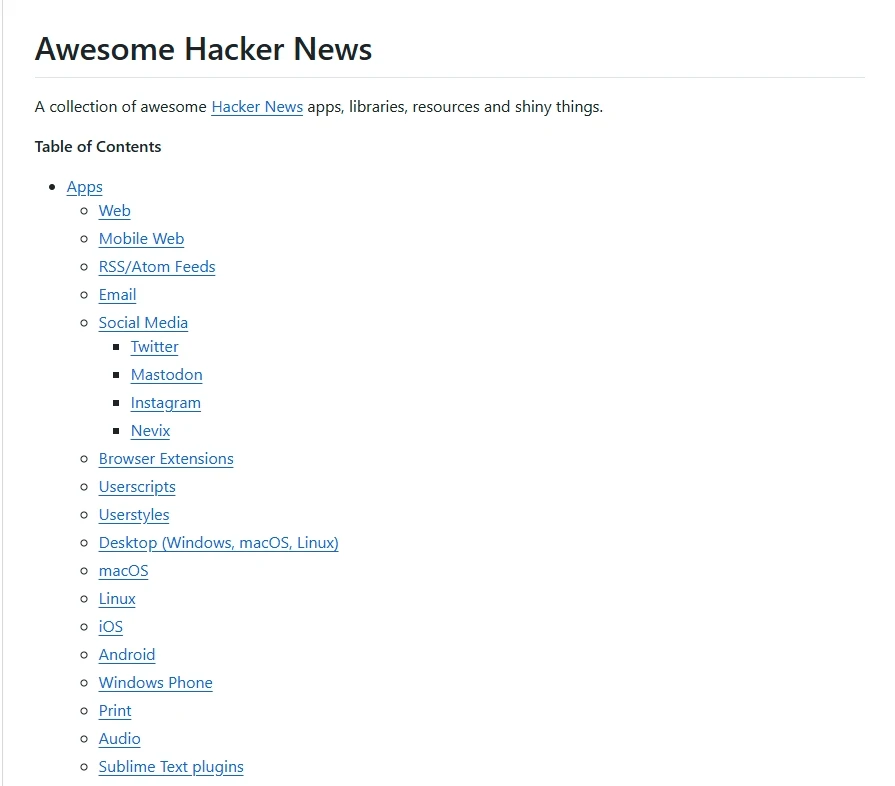Jump to the Linux section
Image resolution: width=895 pixels, height=786 pixels.
tap(117, 598)
